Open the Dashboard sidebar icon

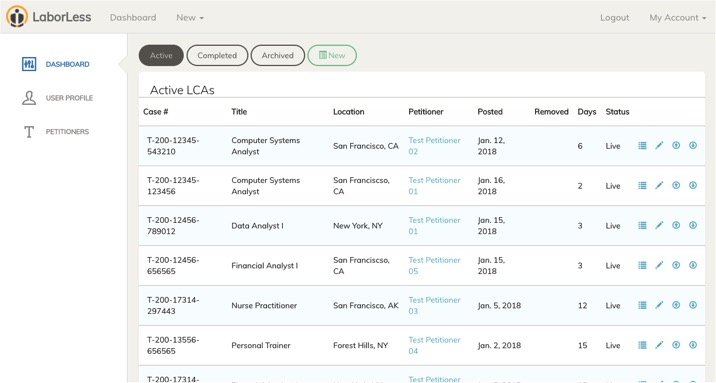29,64
